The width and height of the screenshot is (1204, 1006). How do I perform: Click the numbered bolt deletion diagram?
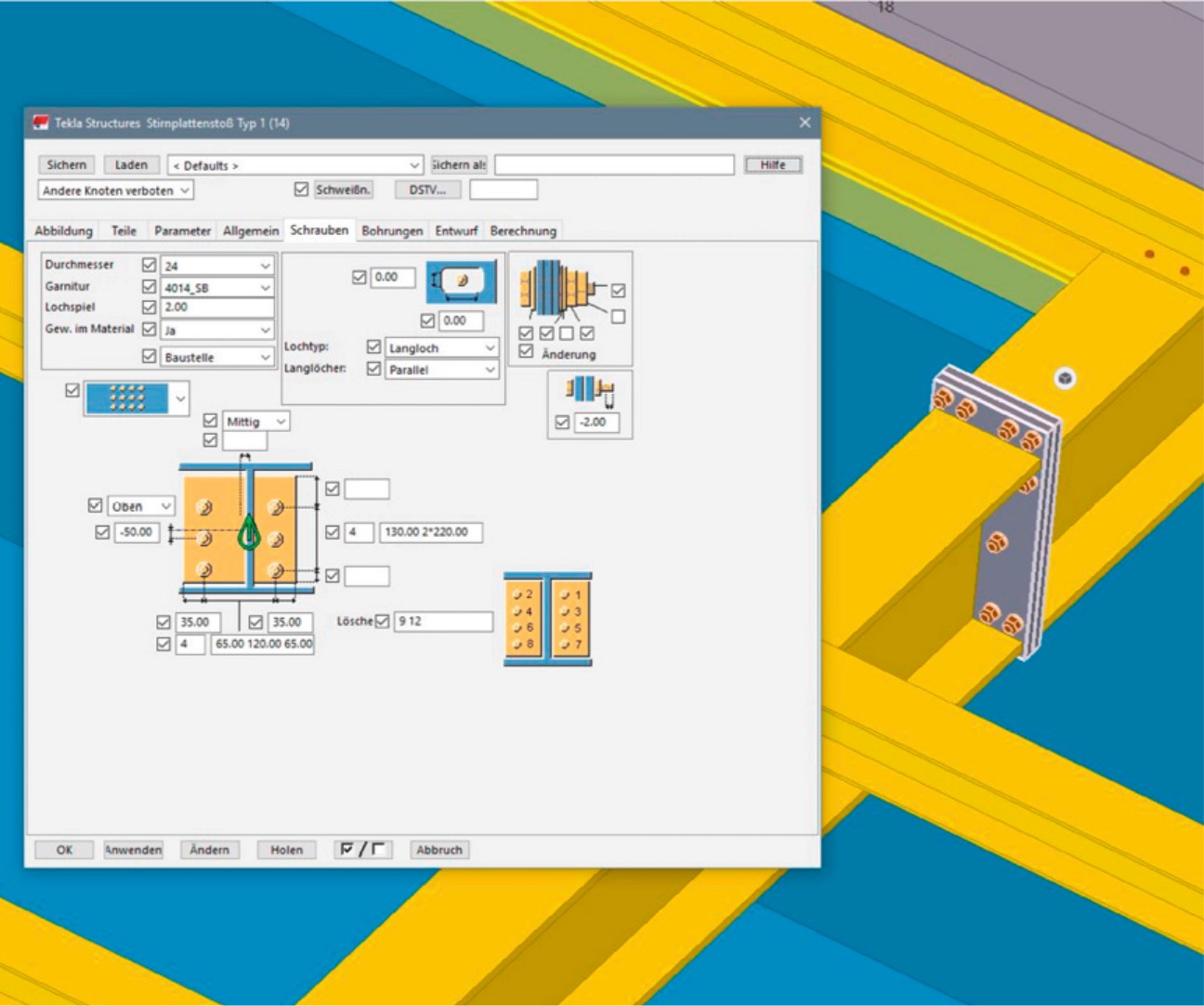(x=547, y=620)
